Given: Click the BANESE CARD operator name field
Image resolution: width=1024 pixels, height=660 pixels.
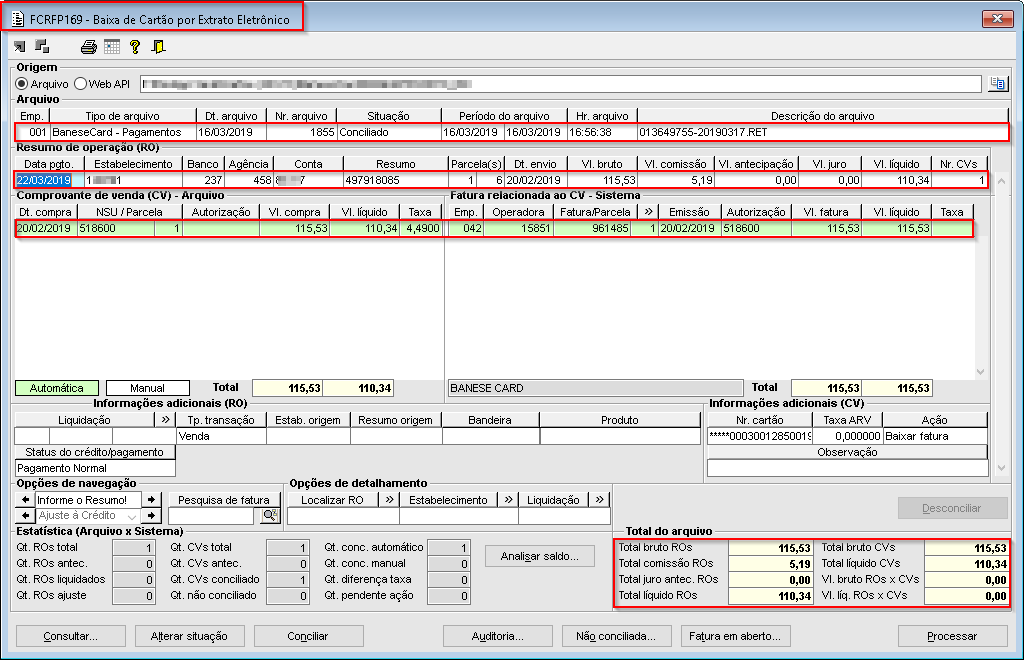Looking at the screenshot, I should click(596, 388).
